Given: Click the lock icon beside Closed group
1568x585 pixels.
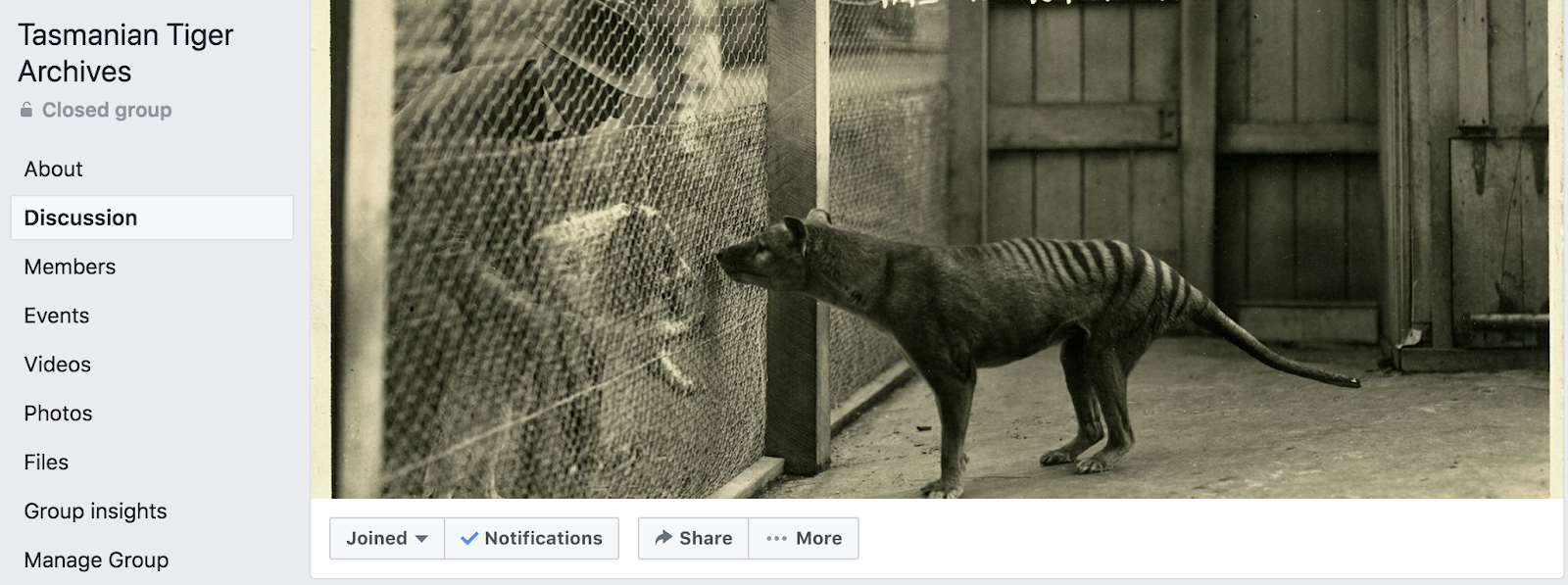Looking at the screenshot, I should 26,110.
